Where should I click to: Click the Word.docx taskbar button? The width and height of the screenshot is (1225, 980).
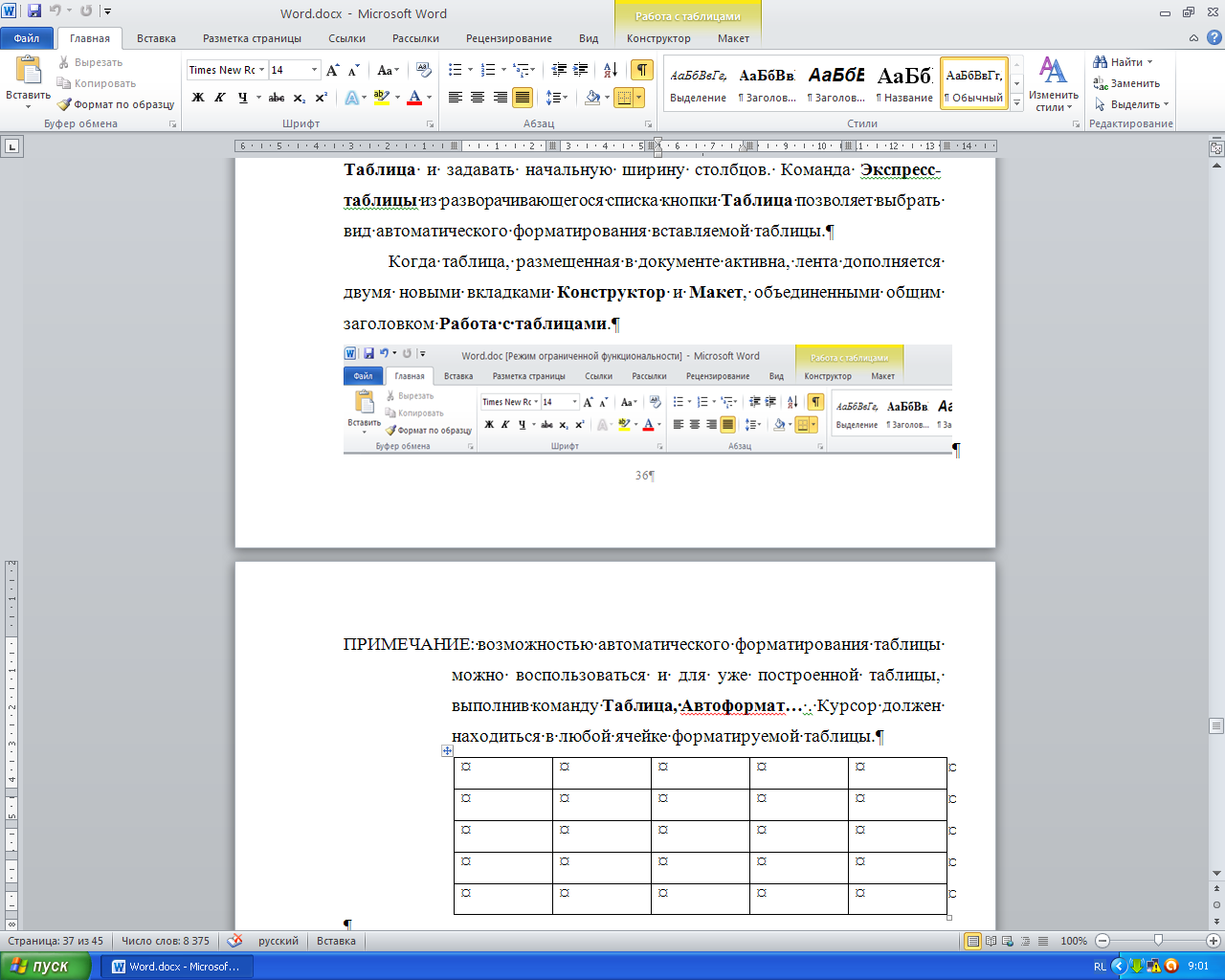pyautogui.click(x=177, y=967)
